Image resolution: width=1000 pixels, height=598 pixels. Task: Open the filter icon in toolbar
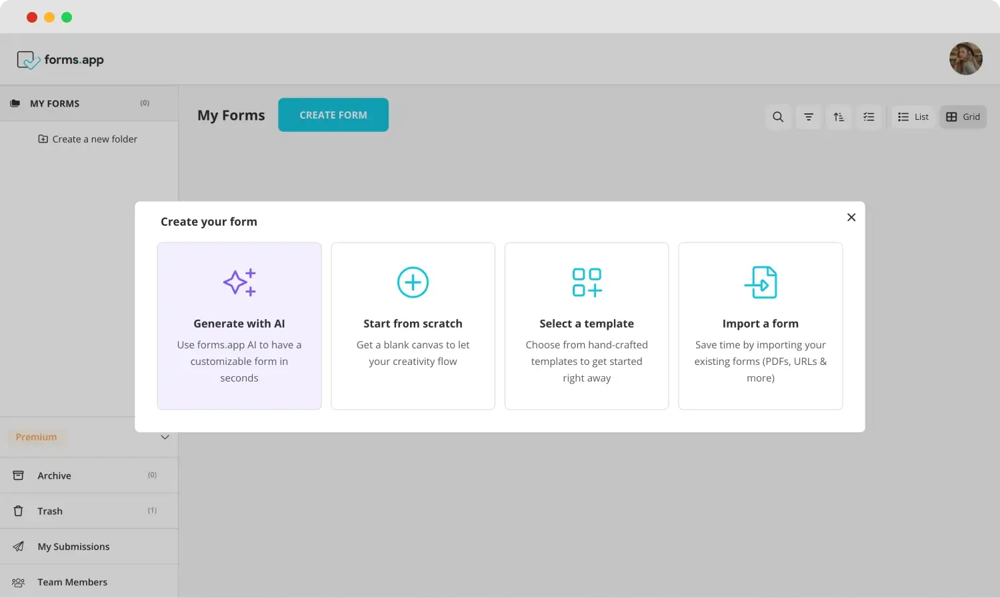(808, 117)
